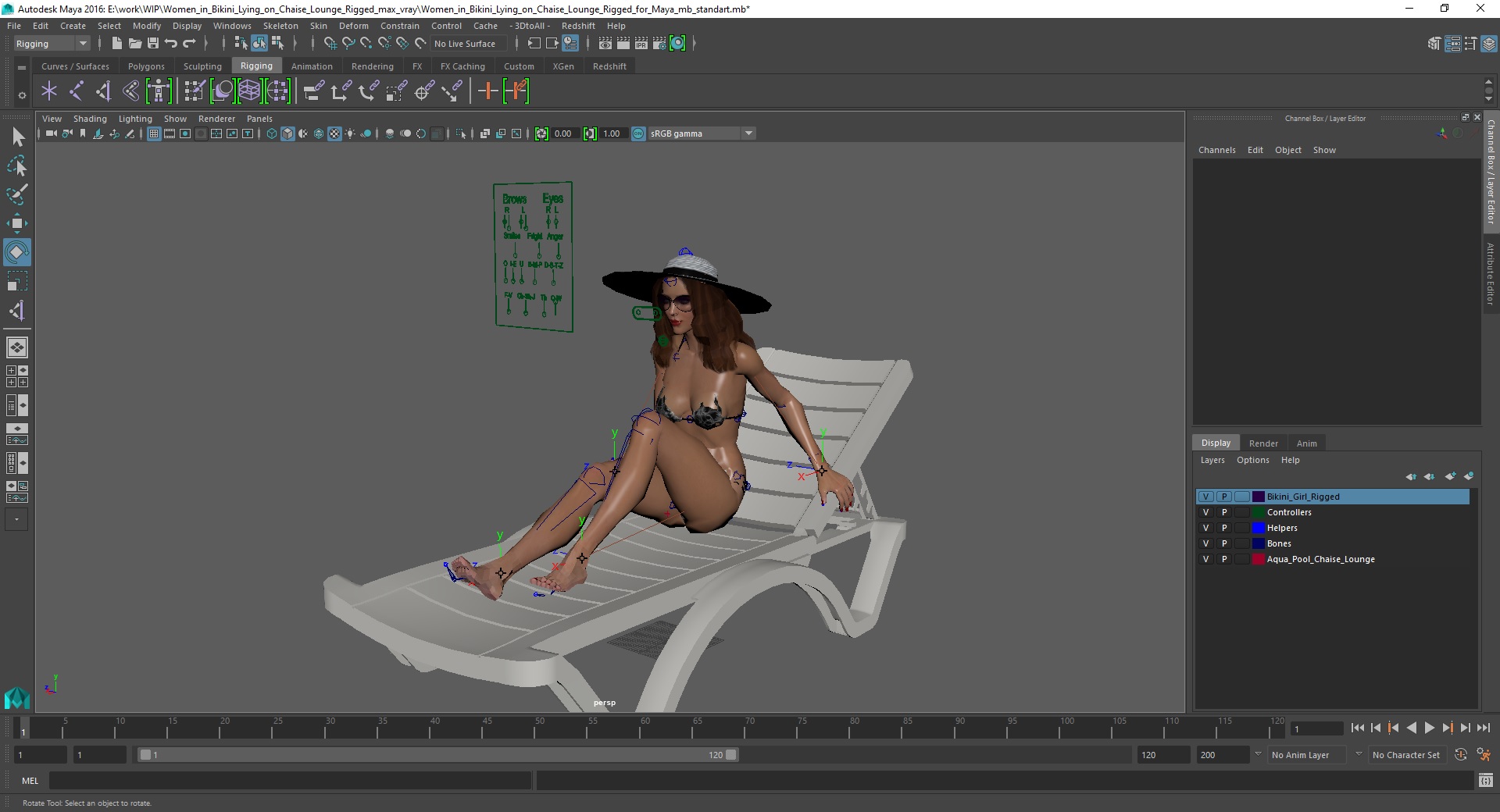
Task: Open the layer editor Options menu
Action: point(1252,460)
